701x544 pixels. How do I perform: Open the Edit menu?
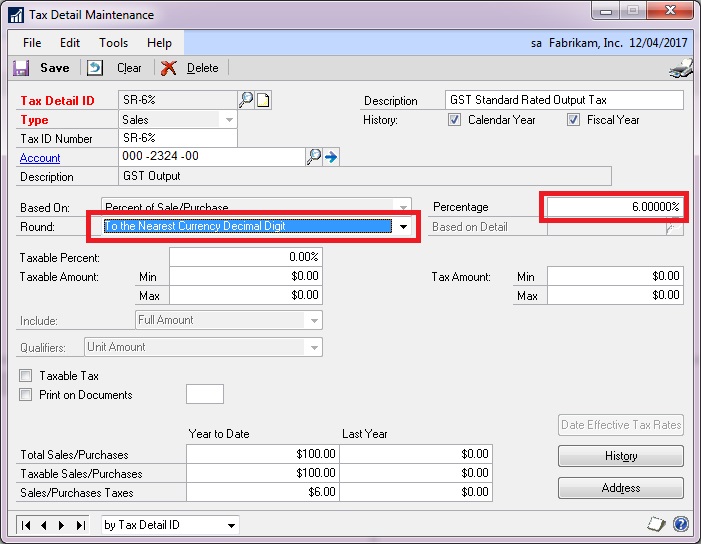pos(70,43)
